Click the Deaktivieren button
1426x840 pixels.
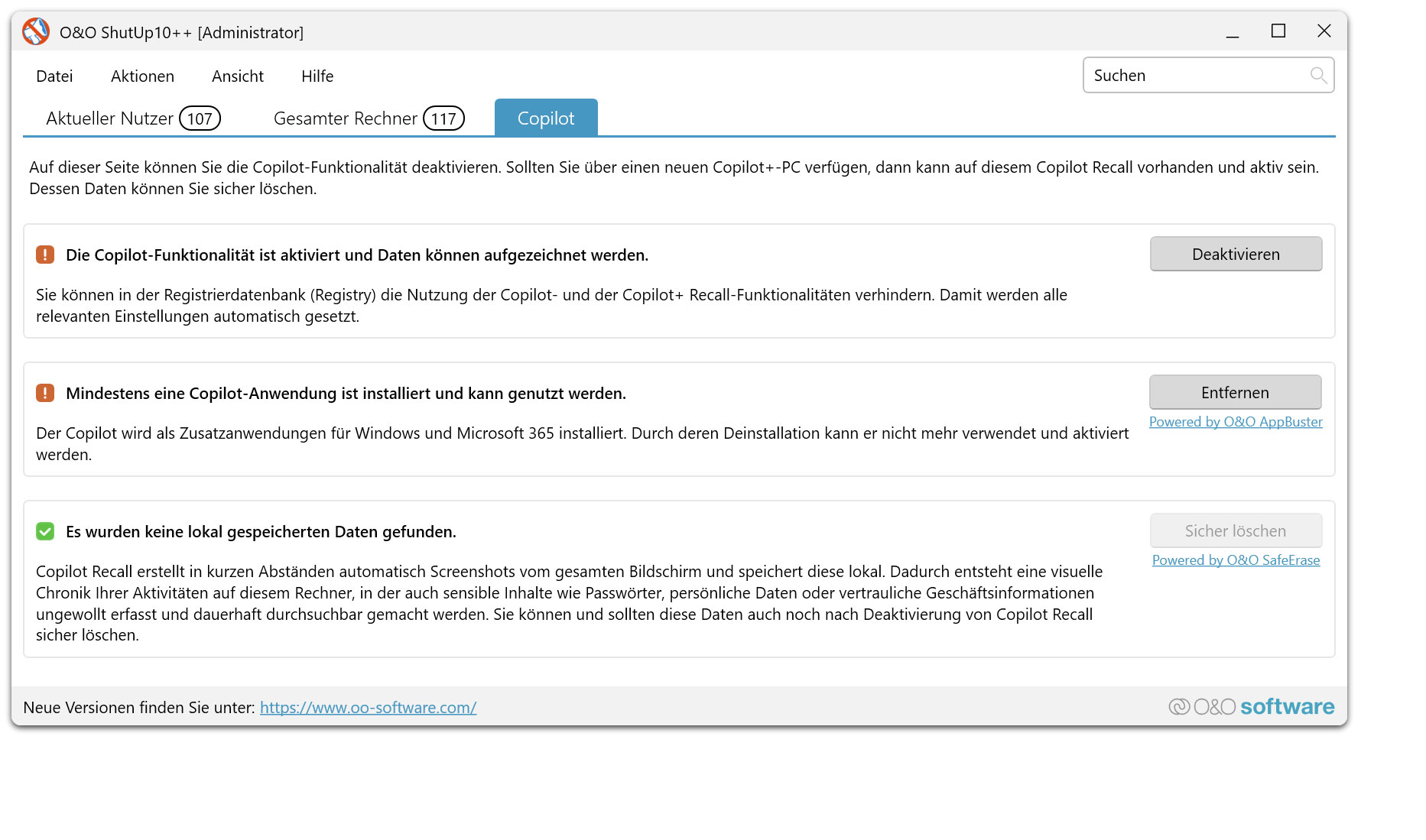(1236, 254)
